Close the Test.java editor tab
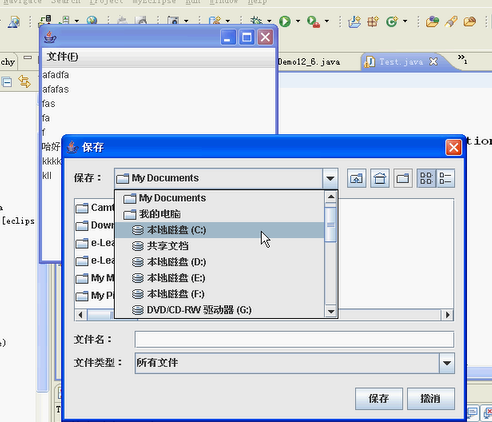This screenshot has height=422, width=492. (433, 62)
